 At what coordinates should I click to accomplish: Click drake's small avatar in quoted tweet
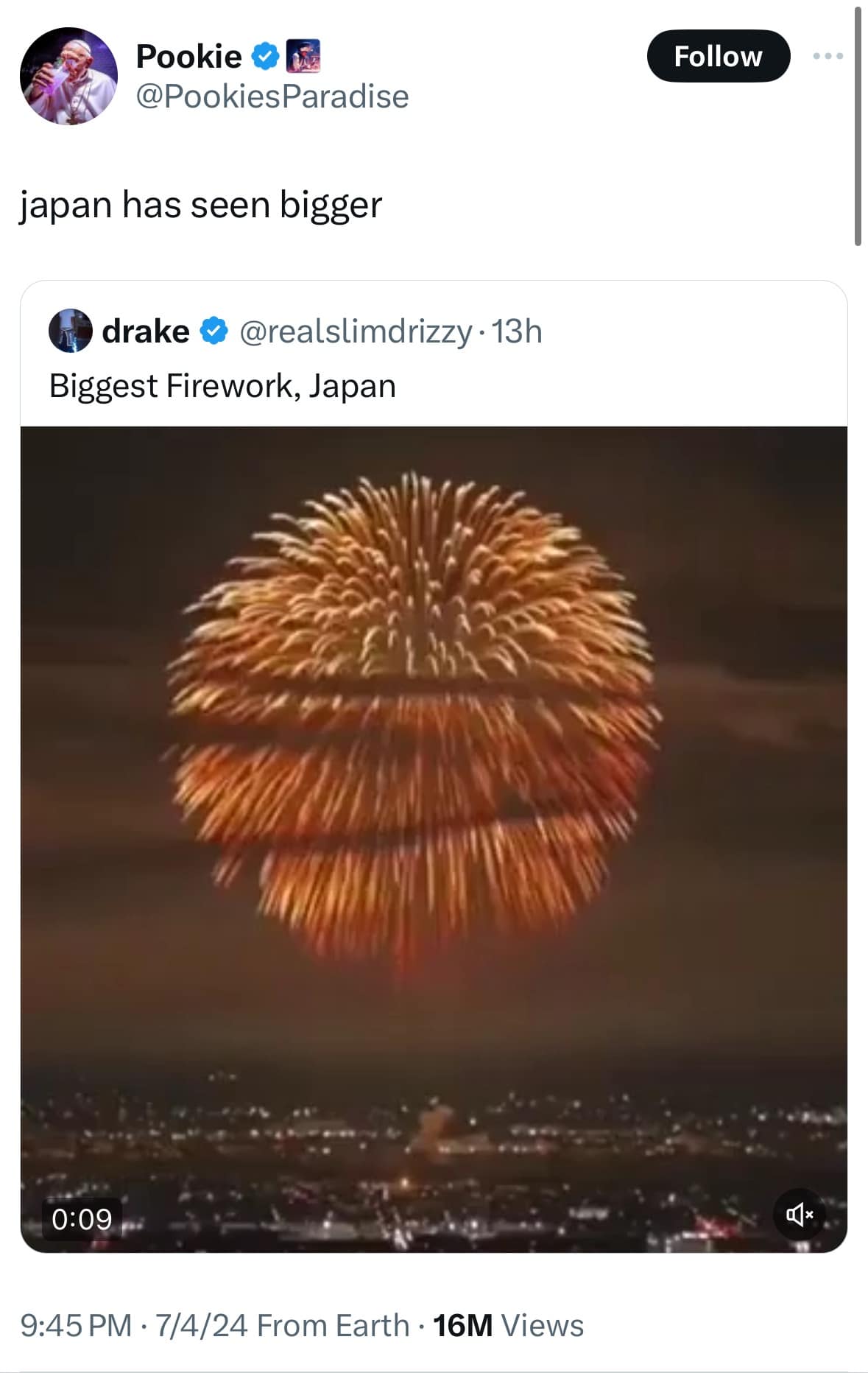70,331
